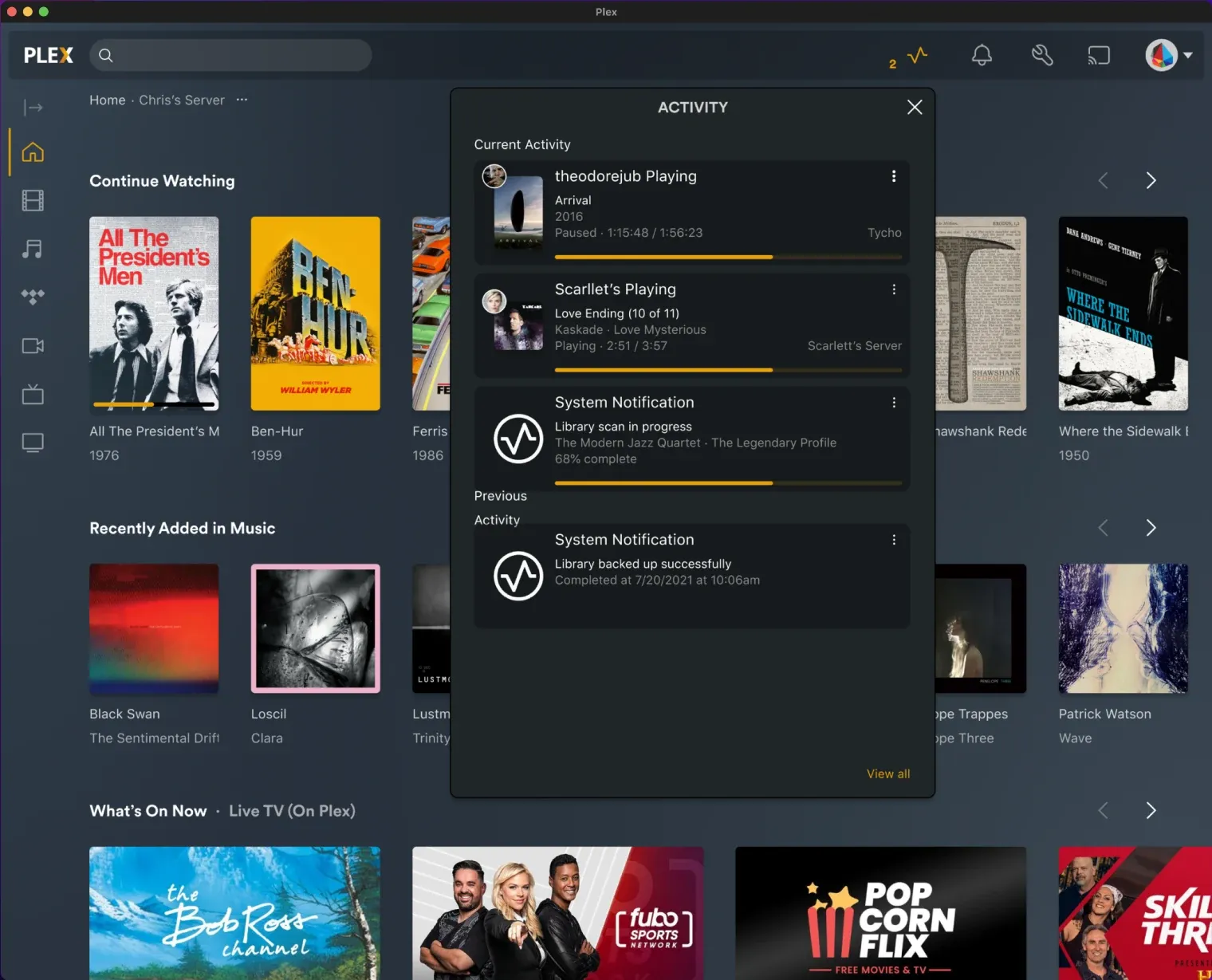1212x980 pixels.
Task: Click Scarllet's user avatar
Action: [x=494, y=301]
